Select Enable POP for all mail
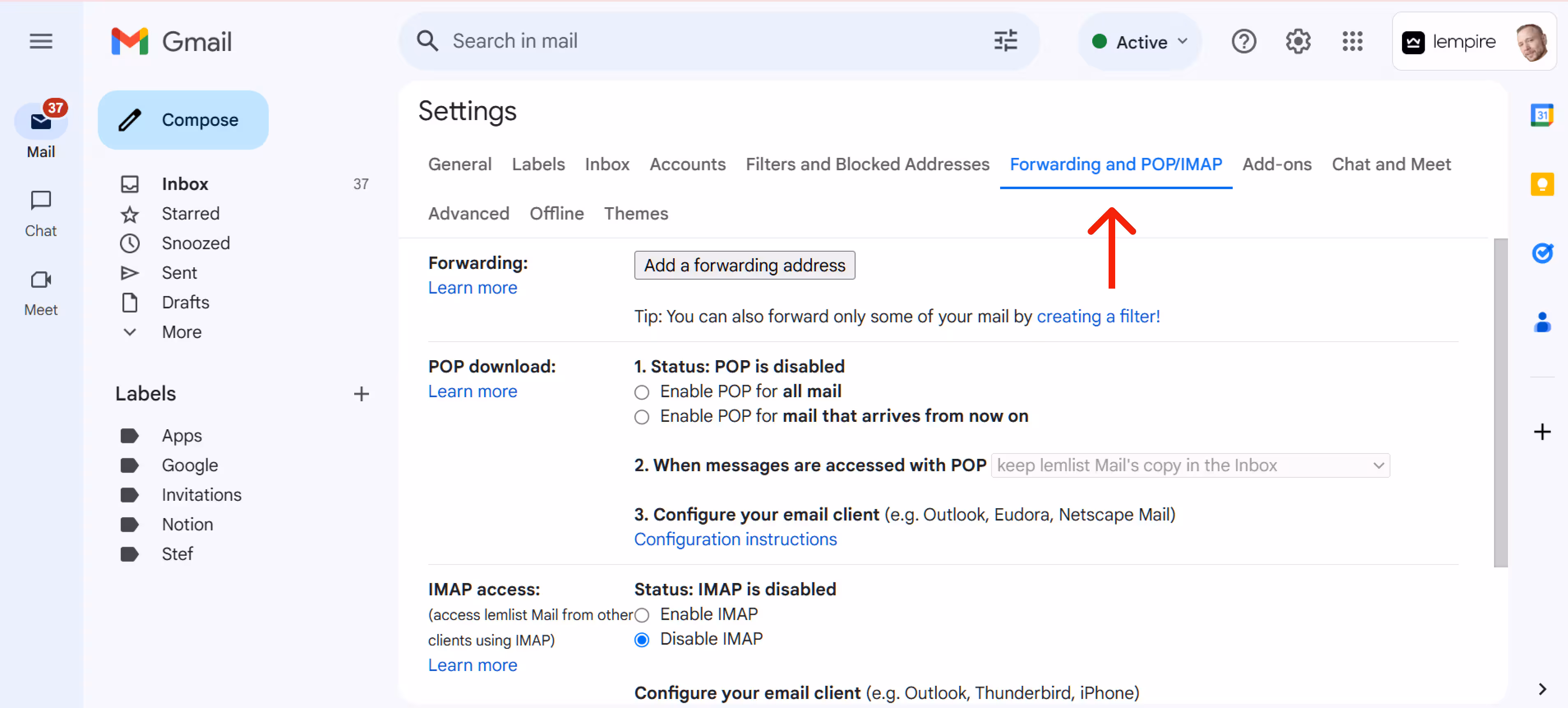This screenshot has height=708, width=1568. (x=641, y=392)
